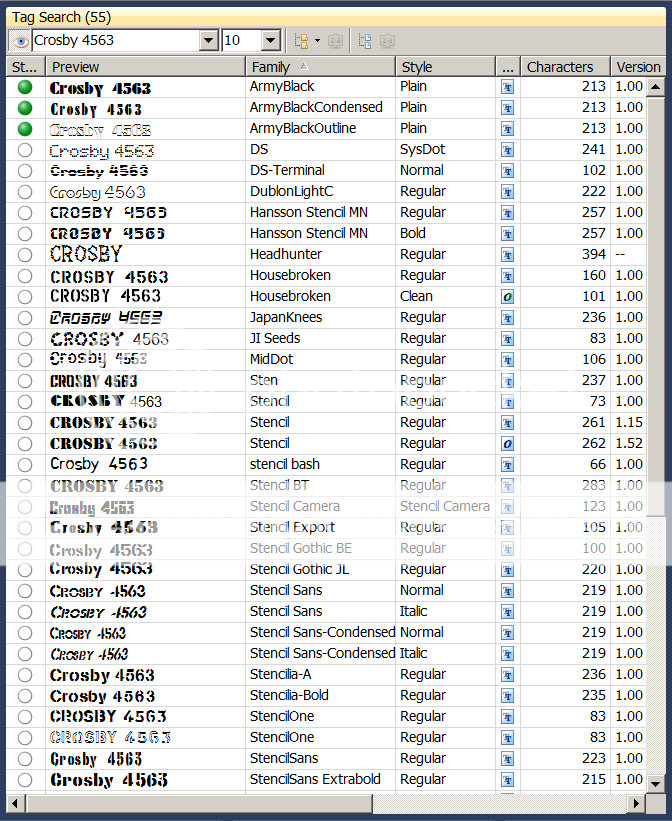Click the OpenType icon in the Housebroken Clean row
This screenshot has height=821, width=672.
click(508, 297)
